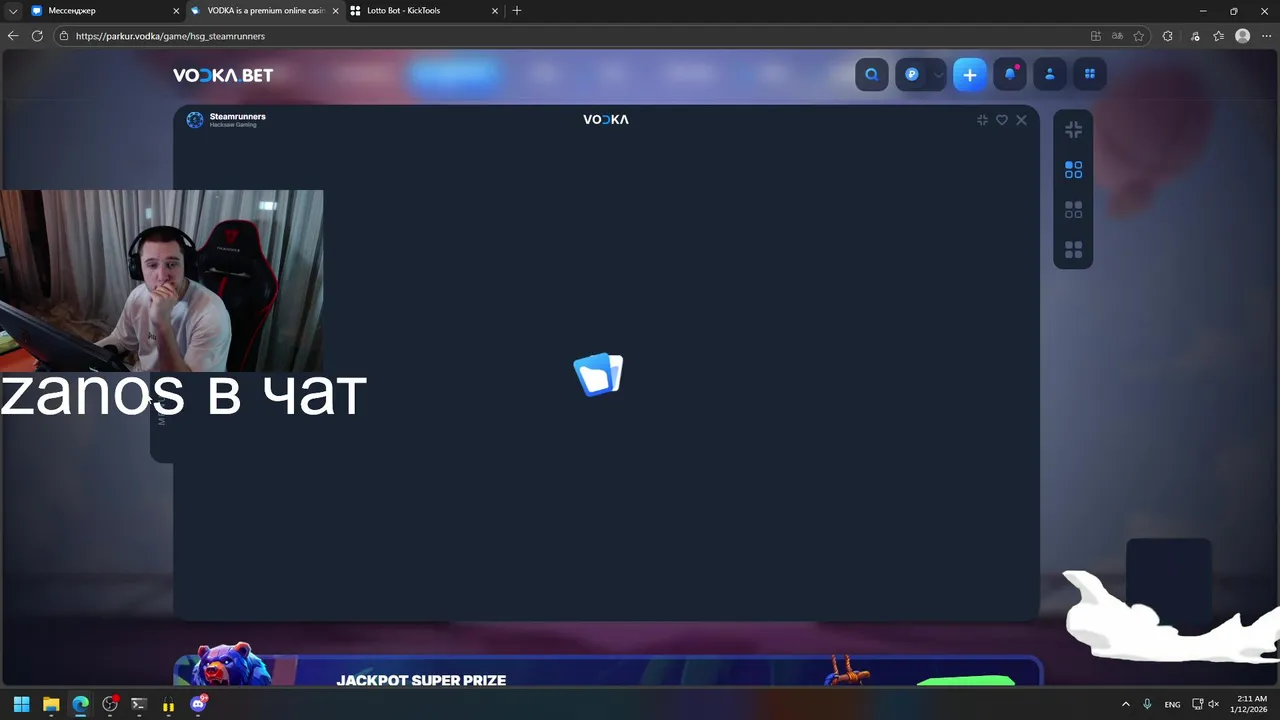Open File Explorer from taskbar

tap(51, 704)
